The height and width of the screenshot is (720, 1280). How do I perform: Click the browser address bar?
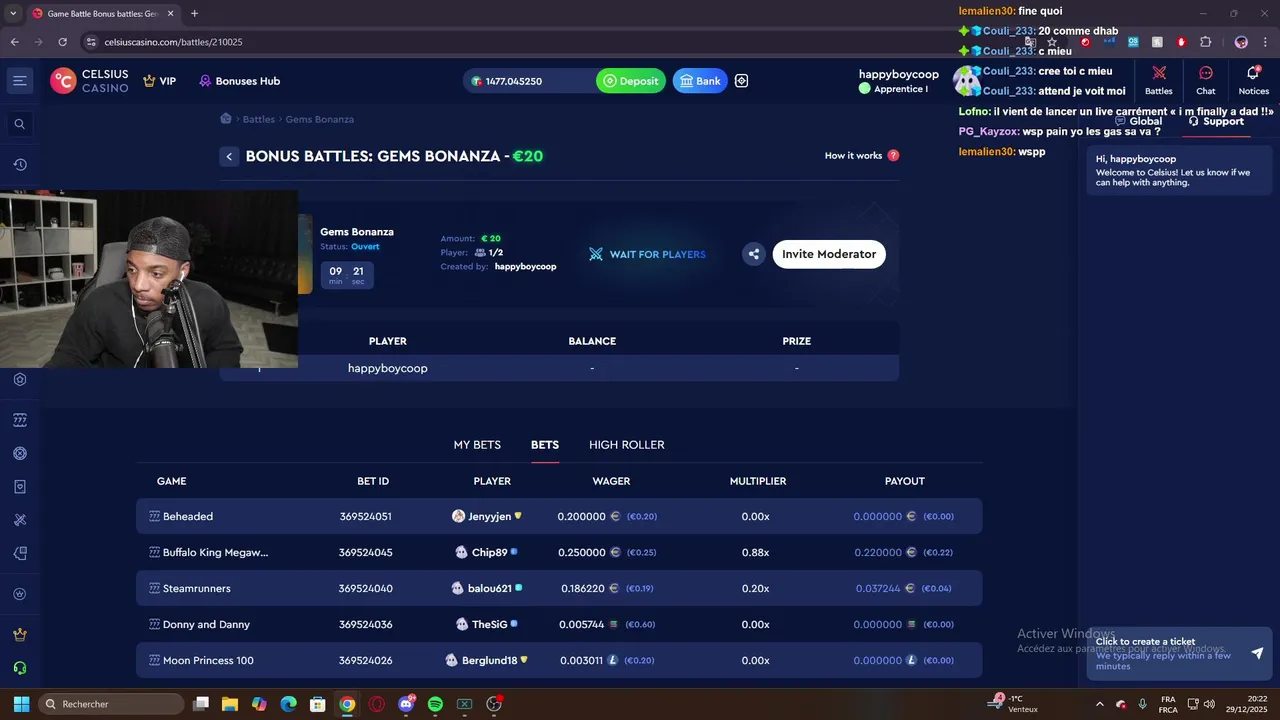550,42
